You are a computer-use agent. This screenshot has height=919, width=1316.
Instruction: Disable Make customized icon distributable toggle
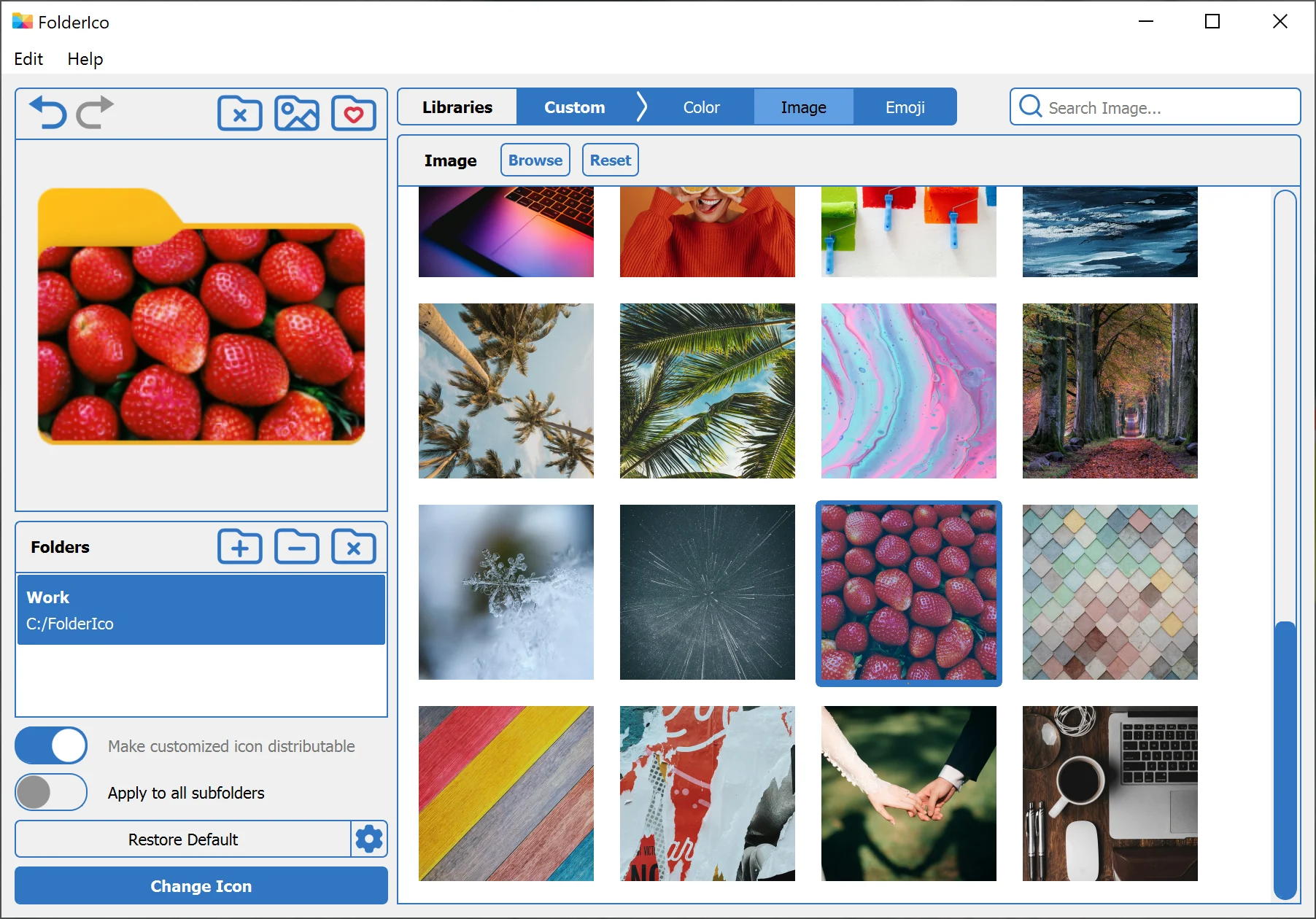(51, 745)
